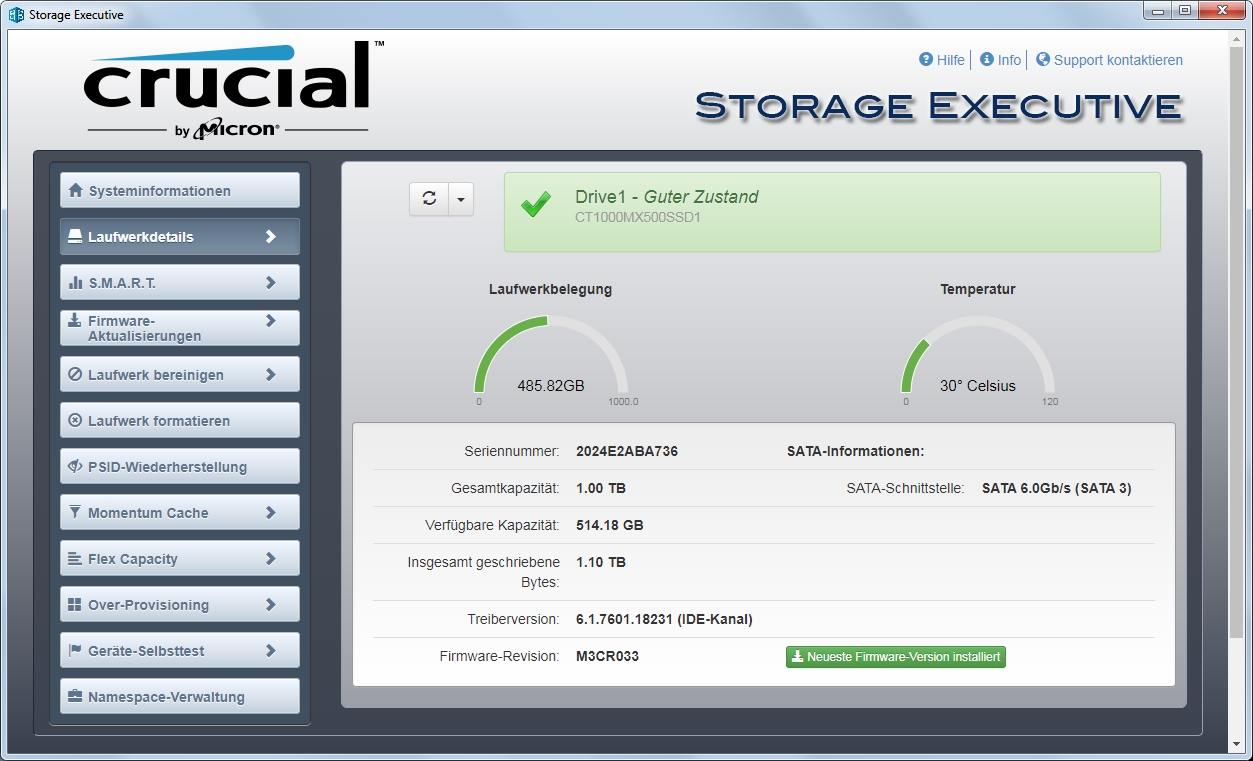Click the green checkmark health icon

pyautogui.click(x=536, y=206)
